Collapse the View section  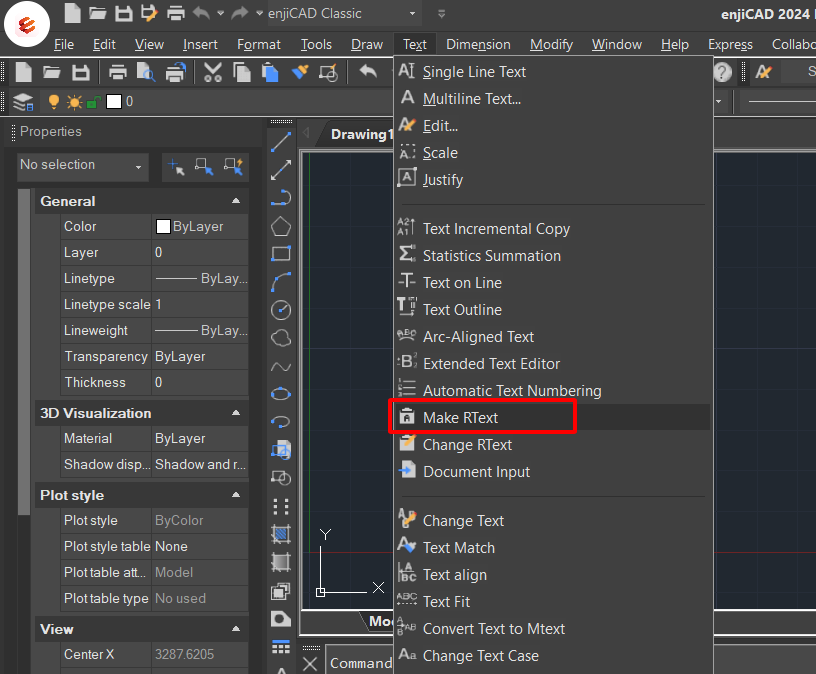pos(236,629)
